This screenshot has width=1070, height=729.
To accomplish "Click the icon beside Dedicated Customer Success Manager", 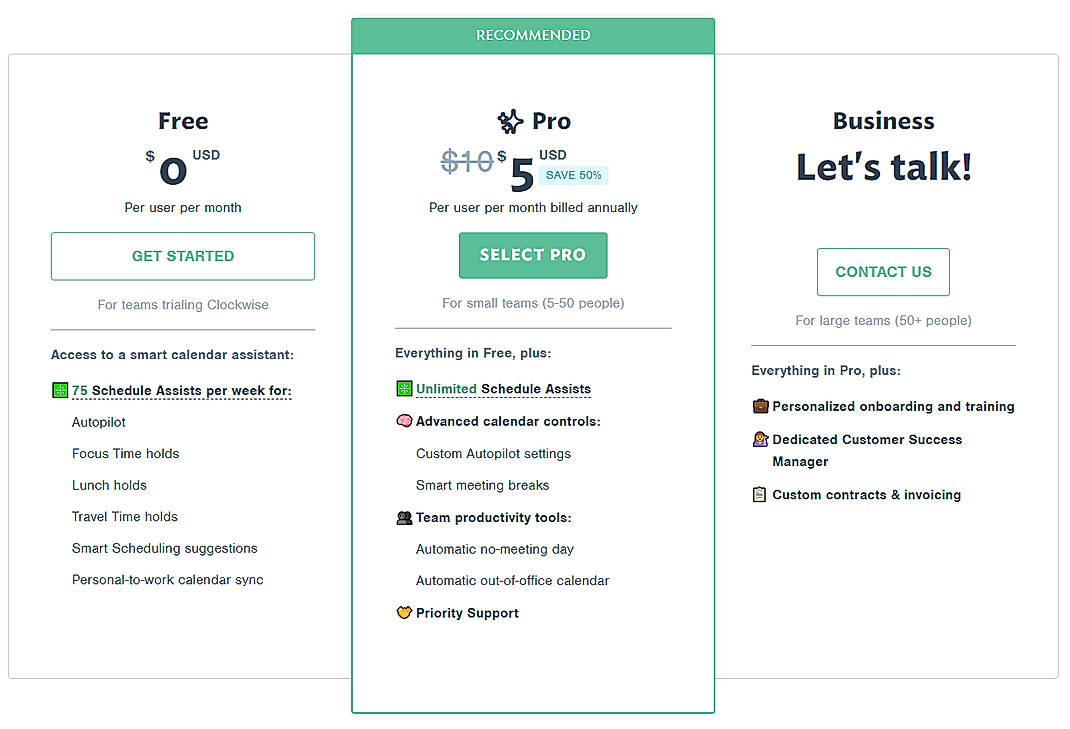I will [x=760, y=440].
